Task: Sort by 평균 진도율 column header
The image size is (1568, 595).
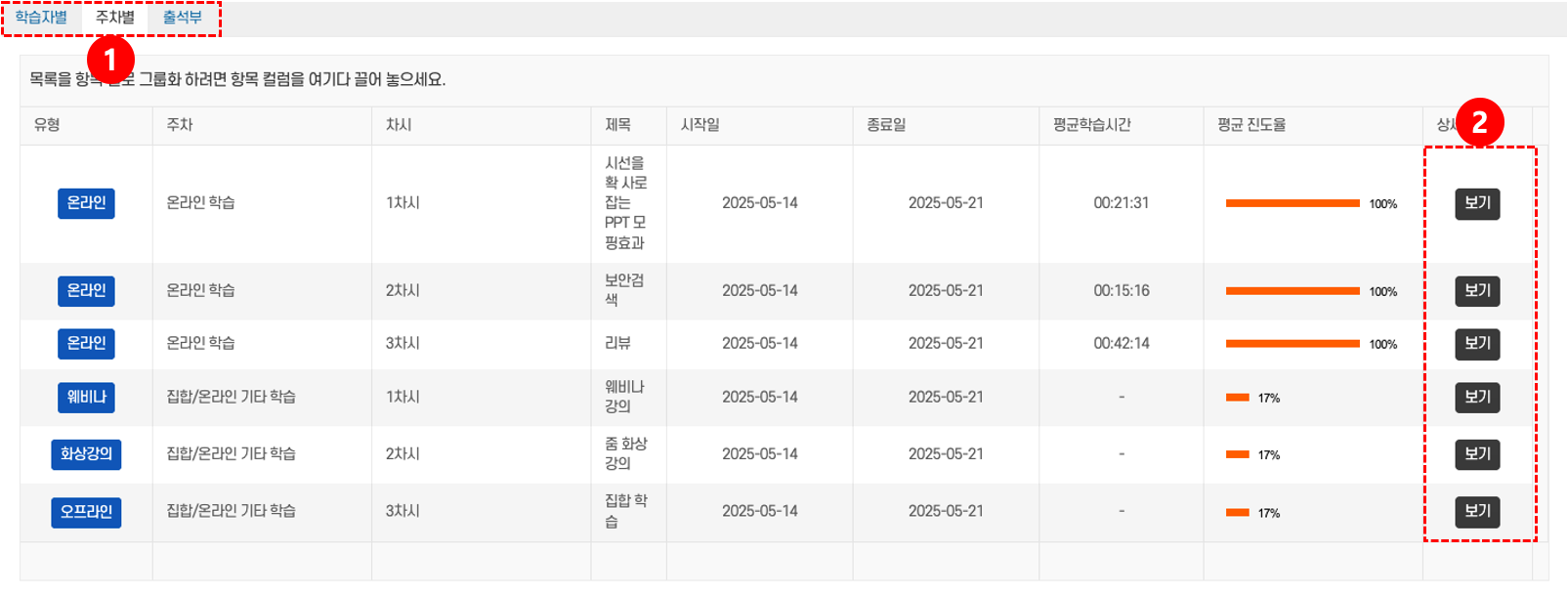Action: (x=1251, y=125)
